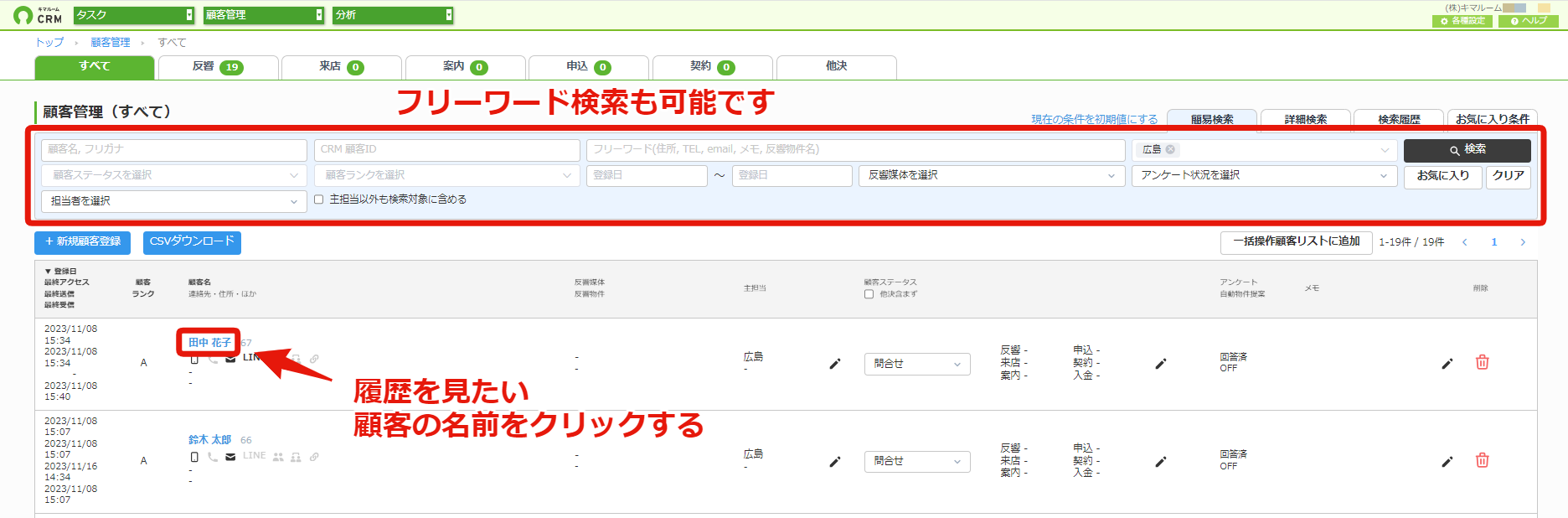The height and width of the screenshot is (518, 1568).
Task: Click 一括操作顧客リストに追加 button
Action: click(x=1296, y=242)
